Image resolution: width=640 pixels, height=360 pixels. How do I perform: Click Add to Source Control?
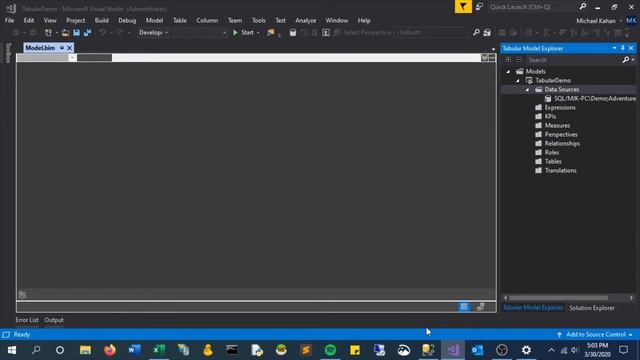[x=595, y=335]
